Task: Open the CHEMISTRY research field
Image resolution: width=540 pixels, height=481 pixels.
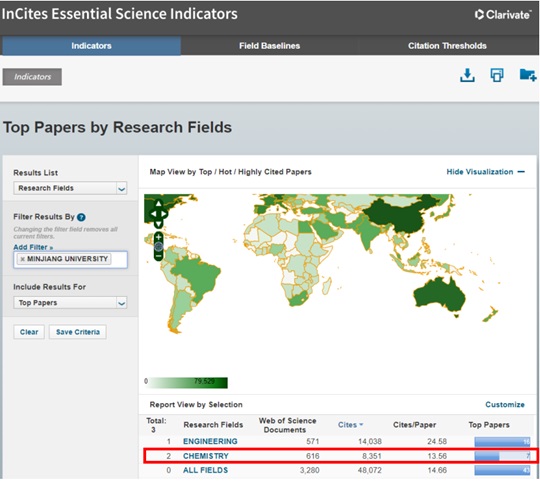Action: [206, 456]
